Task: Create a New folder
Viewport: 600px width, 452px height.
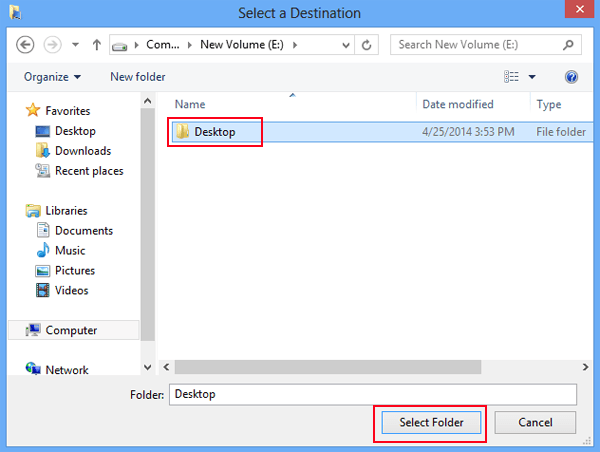Action: [138, 77]
